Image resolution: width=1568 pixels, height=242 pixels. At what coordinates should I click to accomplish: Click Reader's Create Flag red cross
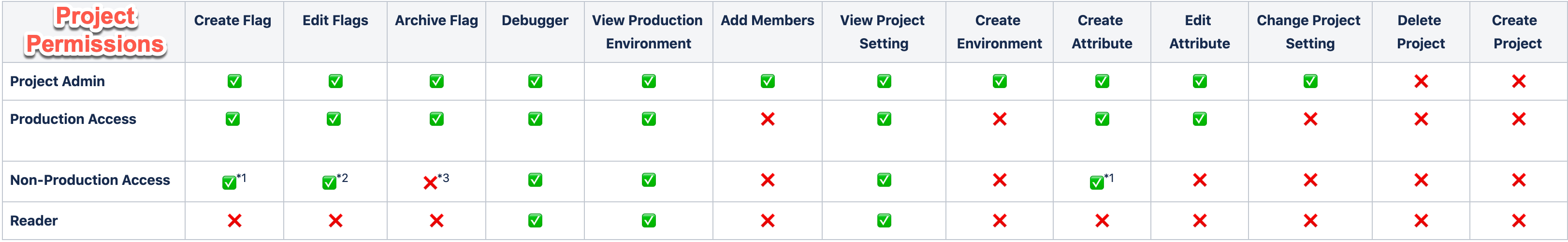[x=234, y=221]
